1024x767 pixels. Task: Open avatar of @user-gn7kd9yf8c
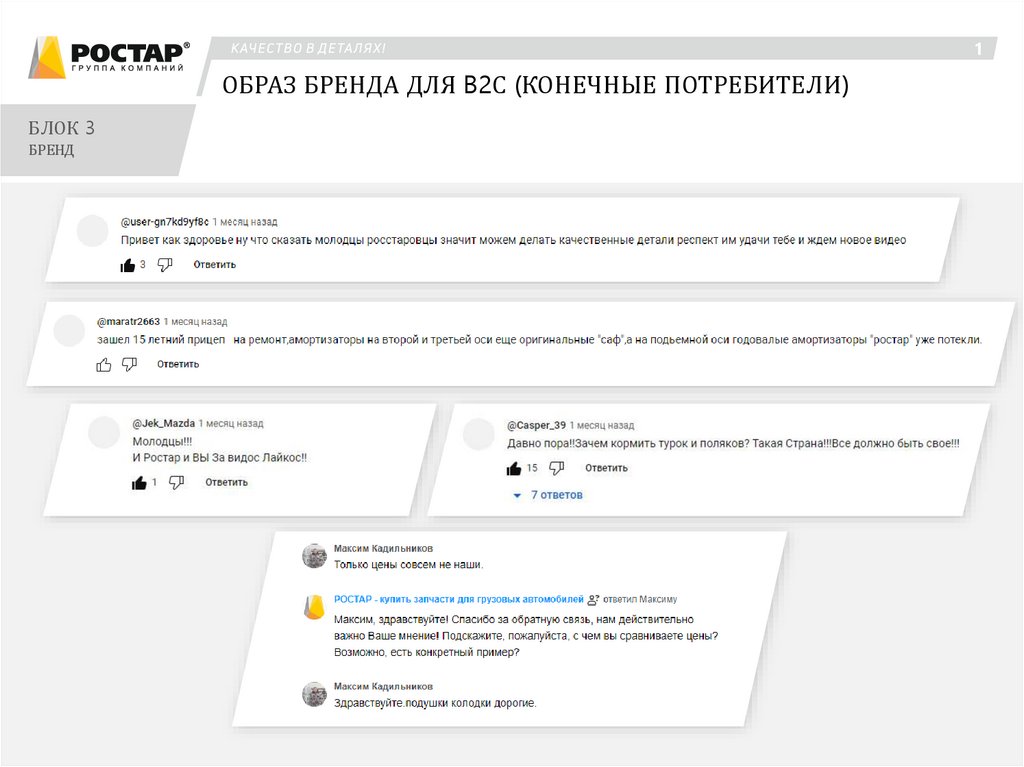tap(93, 231)
